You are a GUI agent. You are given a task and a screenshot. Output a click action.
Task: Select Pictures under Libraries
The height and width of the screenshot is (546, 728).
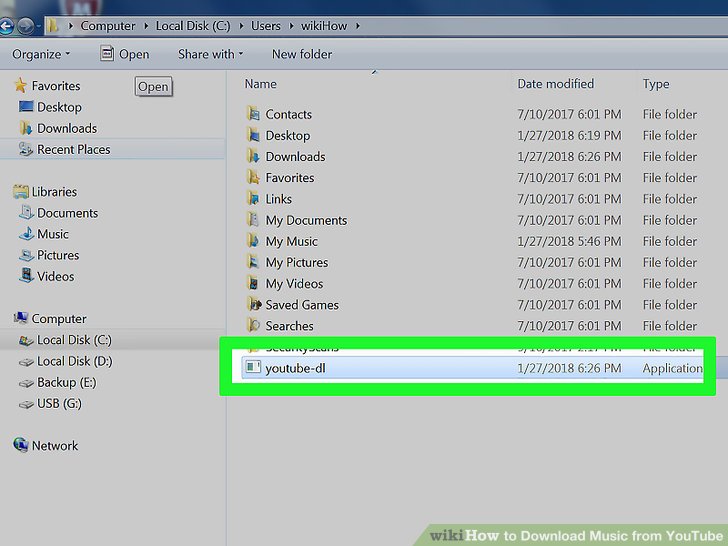pyautogui.click(x=58, y=255)
